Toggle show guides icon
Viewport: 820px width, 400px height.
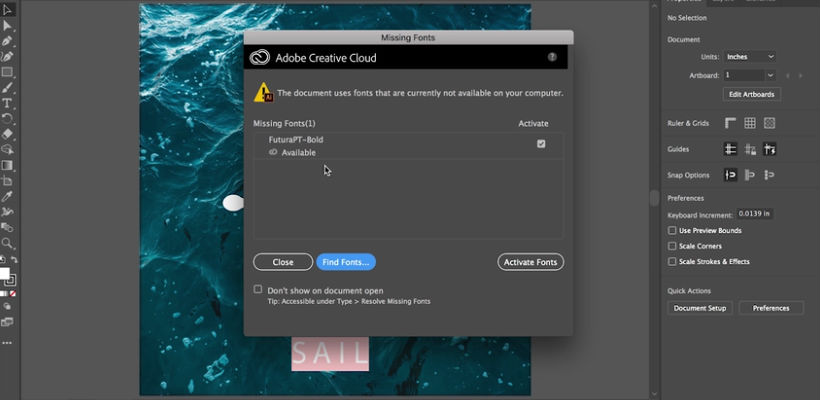[x=731, y=150]
